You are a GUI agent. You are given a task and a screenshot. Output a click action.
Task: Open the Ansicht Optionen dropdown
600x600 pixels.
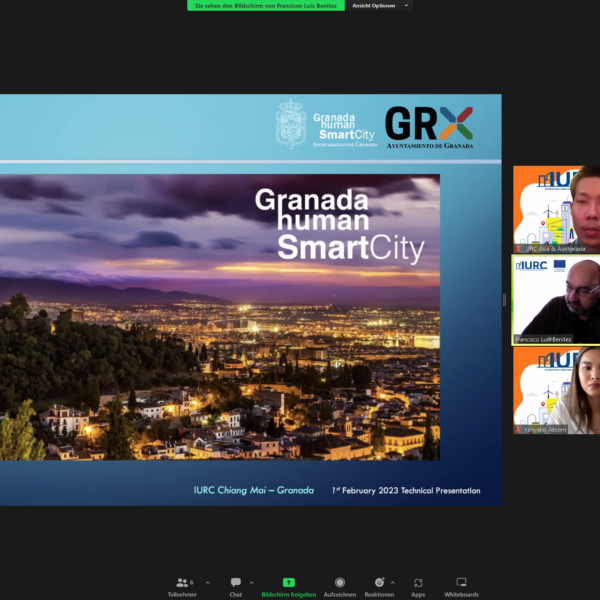[x=379, y=5]
